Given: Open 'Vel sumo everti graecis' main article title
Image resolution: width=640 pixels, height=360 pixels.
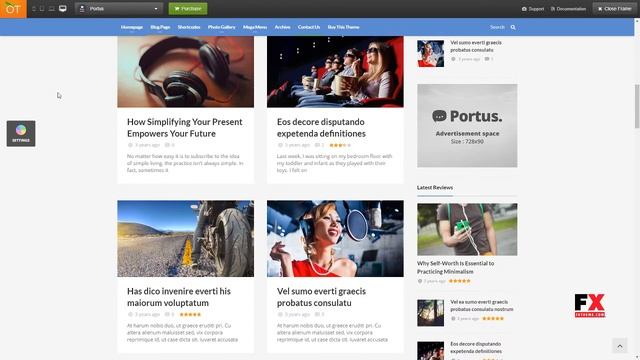Looking at the screenshot, I should (x=321, y=297).
